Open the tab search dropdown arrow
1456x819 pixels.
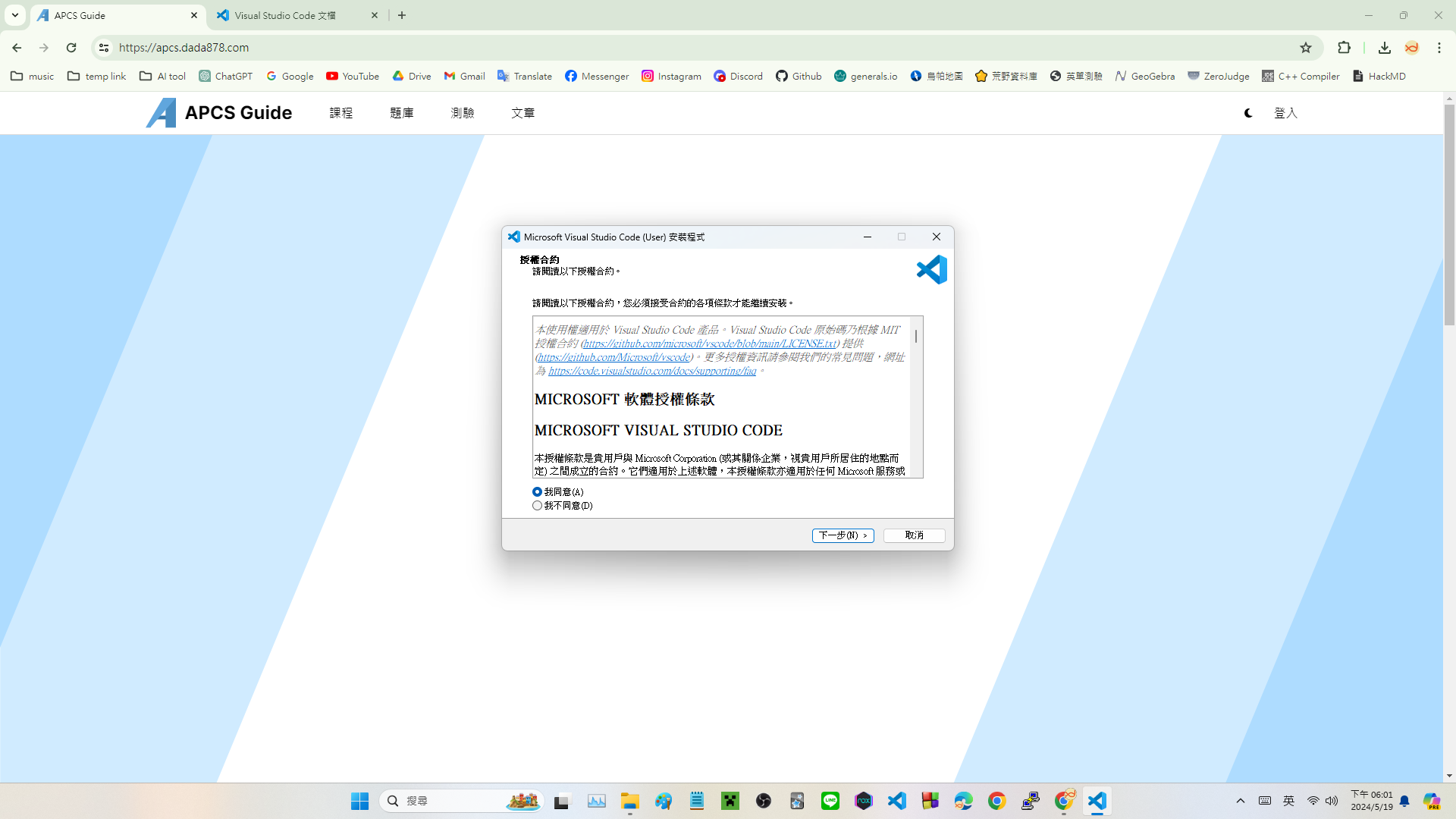(14, 15)
